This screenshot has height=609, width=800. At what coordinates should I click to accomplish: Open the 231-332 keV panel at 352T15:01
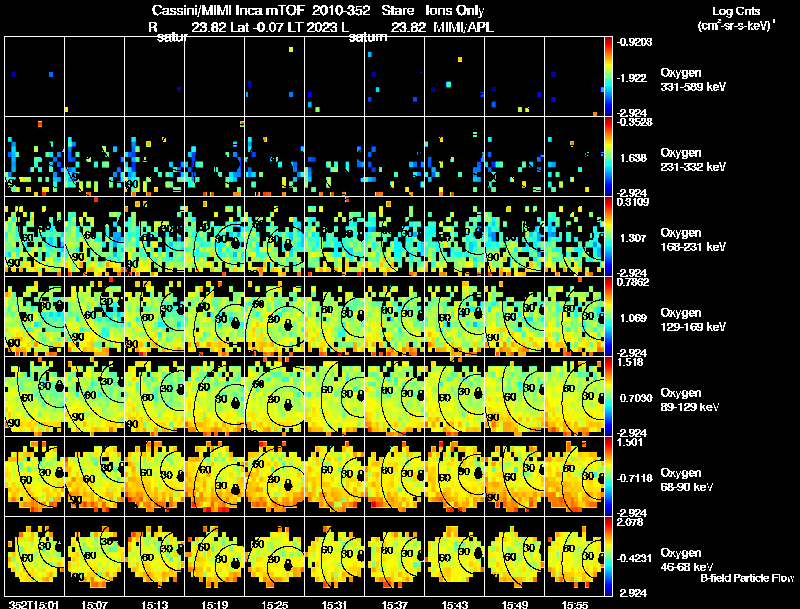coord(34,157)
